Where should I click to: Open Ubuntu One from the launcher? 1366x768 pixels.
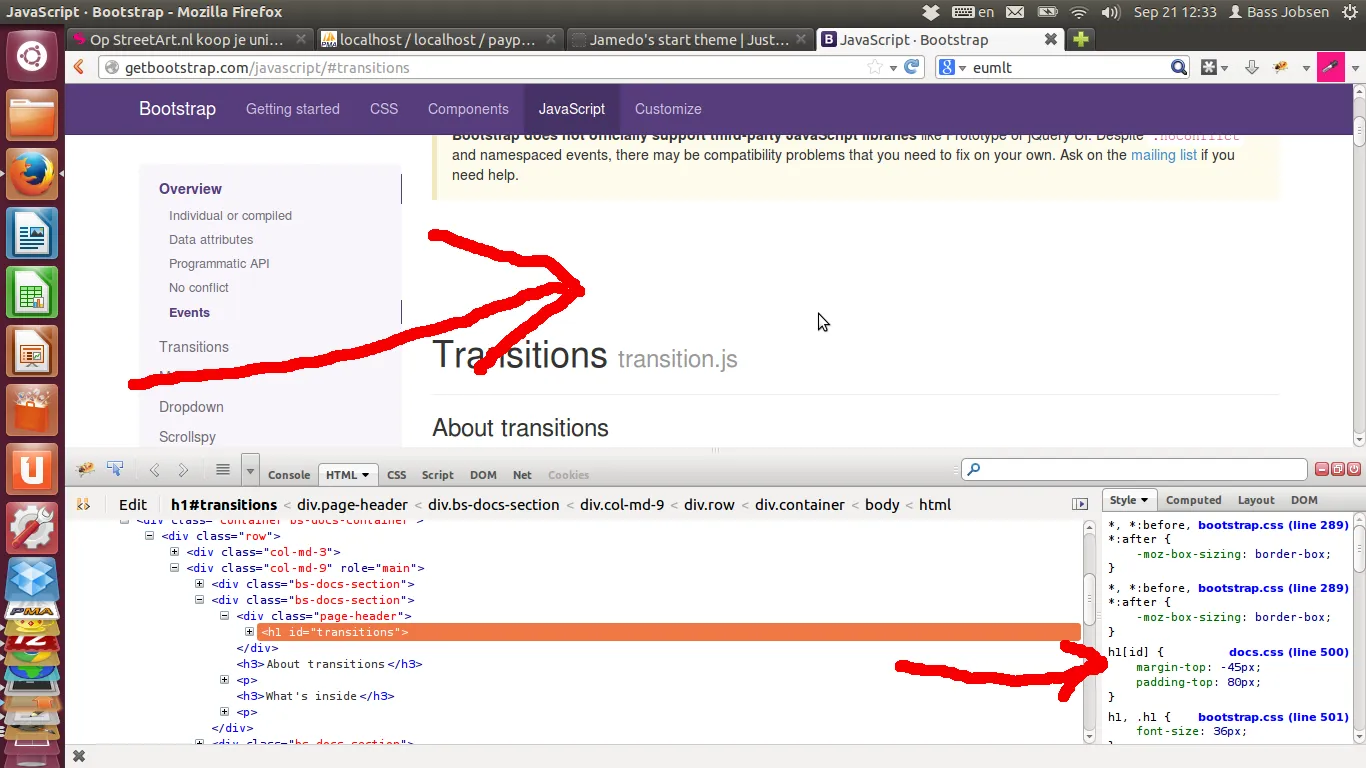pyautogui.click(x=32, y=470)
